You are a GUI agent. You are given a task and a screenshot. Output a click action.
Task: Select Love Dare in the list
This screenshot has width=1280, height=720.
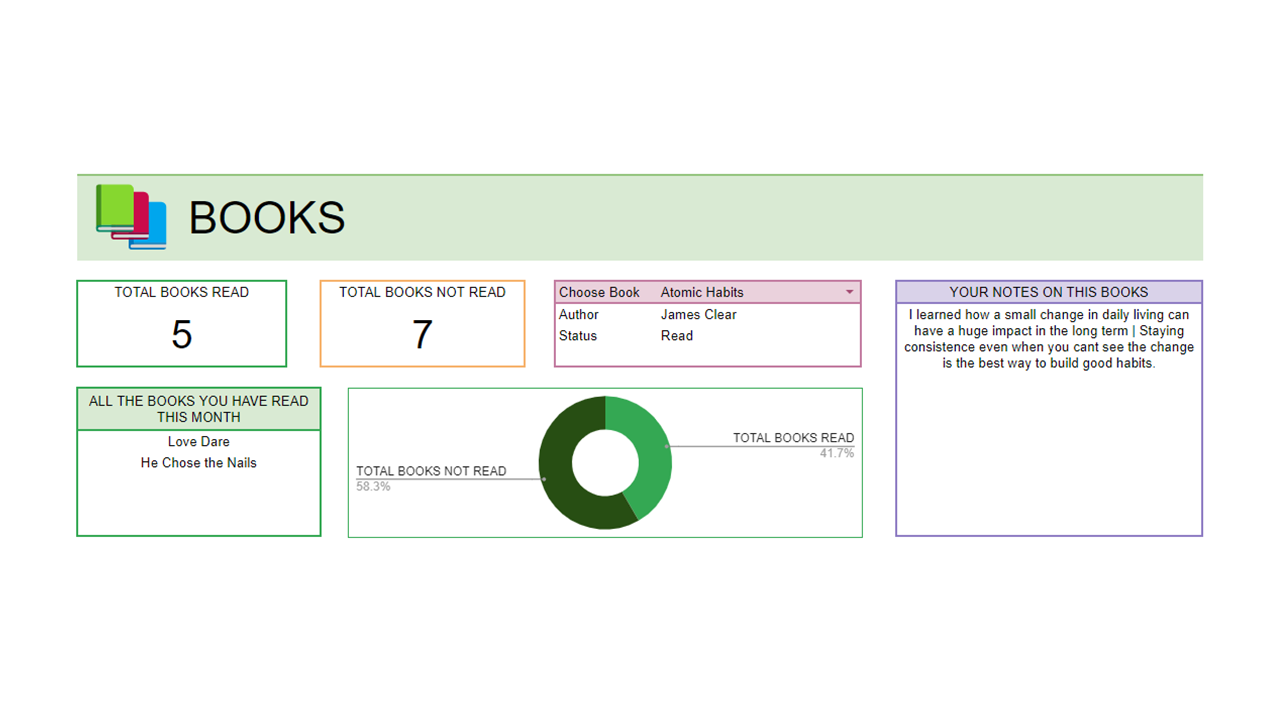coord(199,441)
